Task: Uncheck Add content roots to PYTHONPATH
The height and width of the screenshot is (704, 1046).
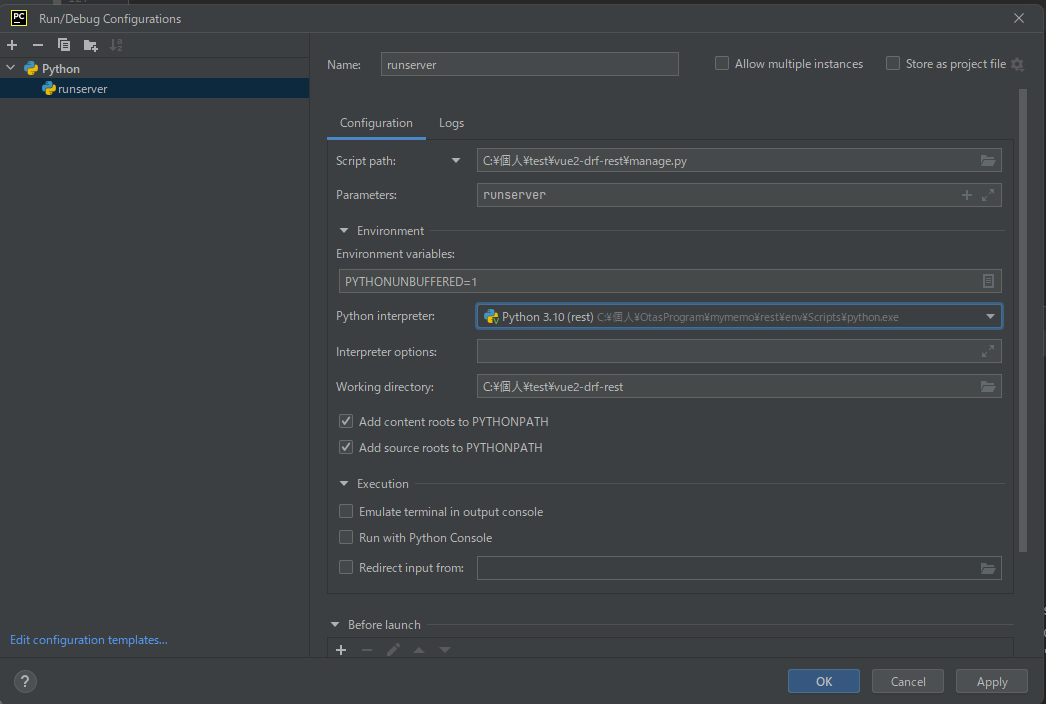Action: (x=346, y=421)
